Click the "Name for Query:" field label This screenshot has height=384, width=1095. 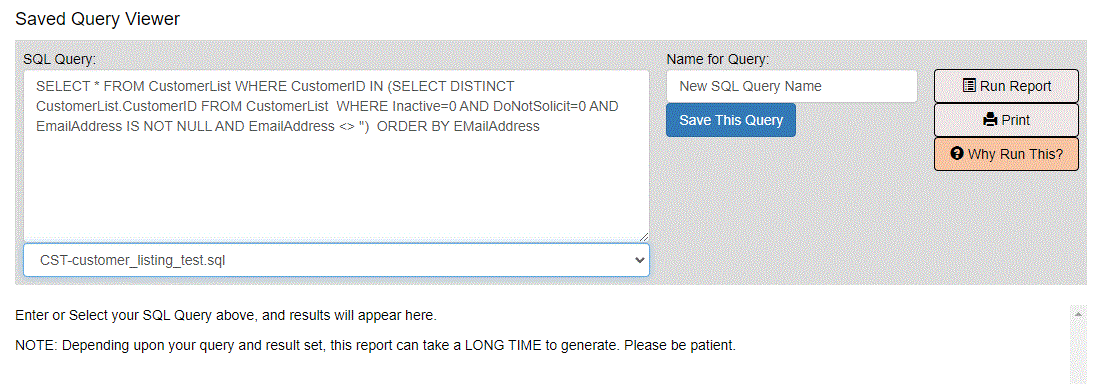click(x=718, y=59)
